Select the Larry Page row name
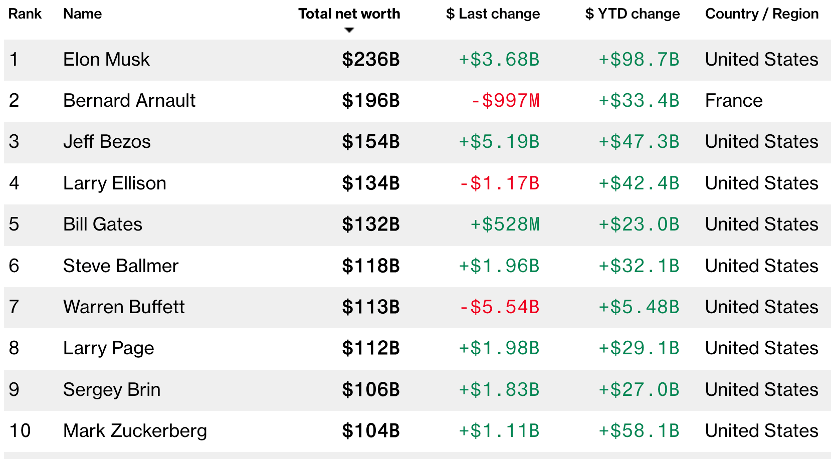 click(108, 348)
